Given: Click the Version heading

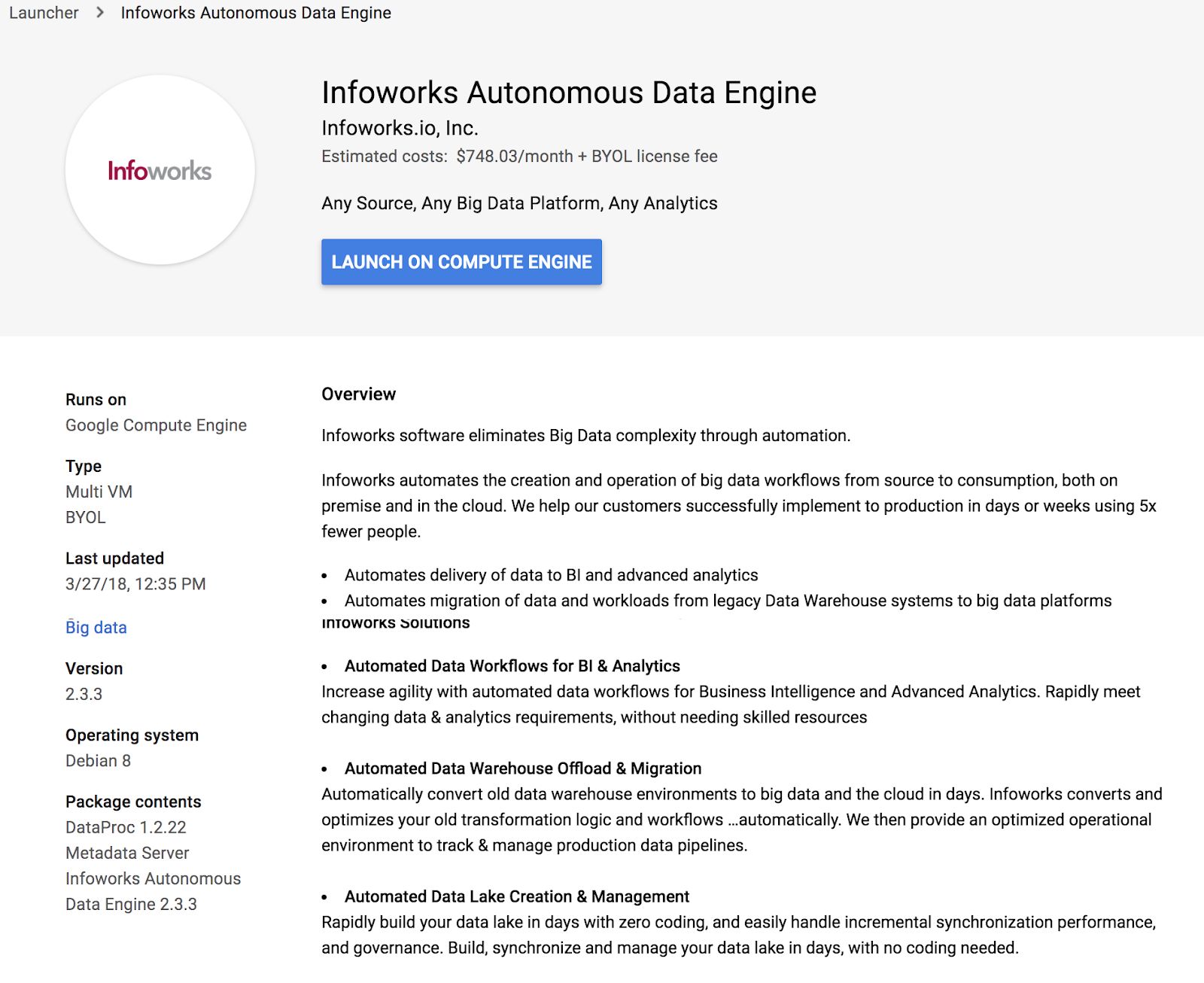Looking at the screenshot, I should [94, 668].
